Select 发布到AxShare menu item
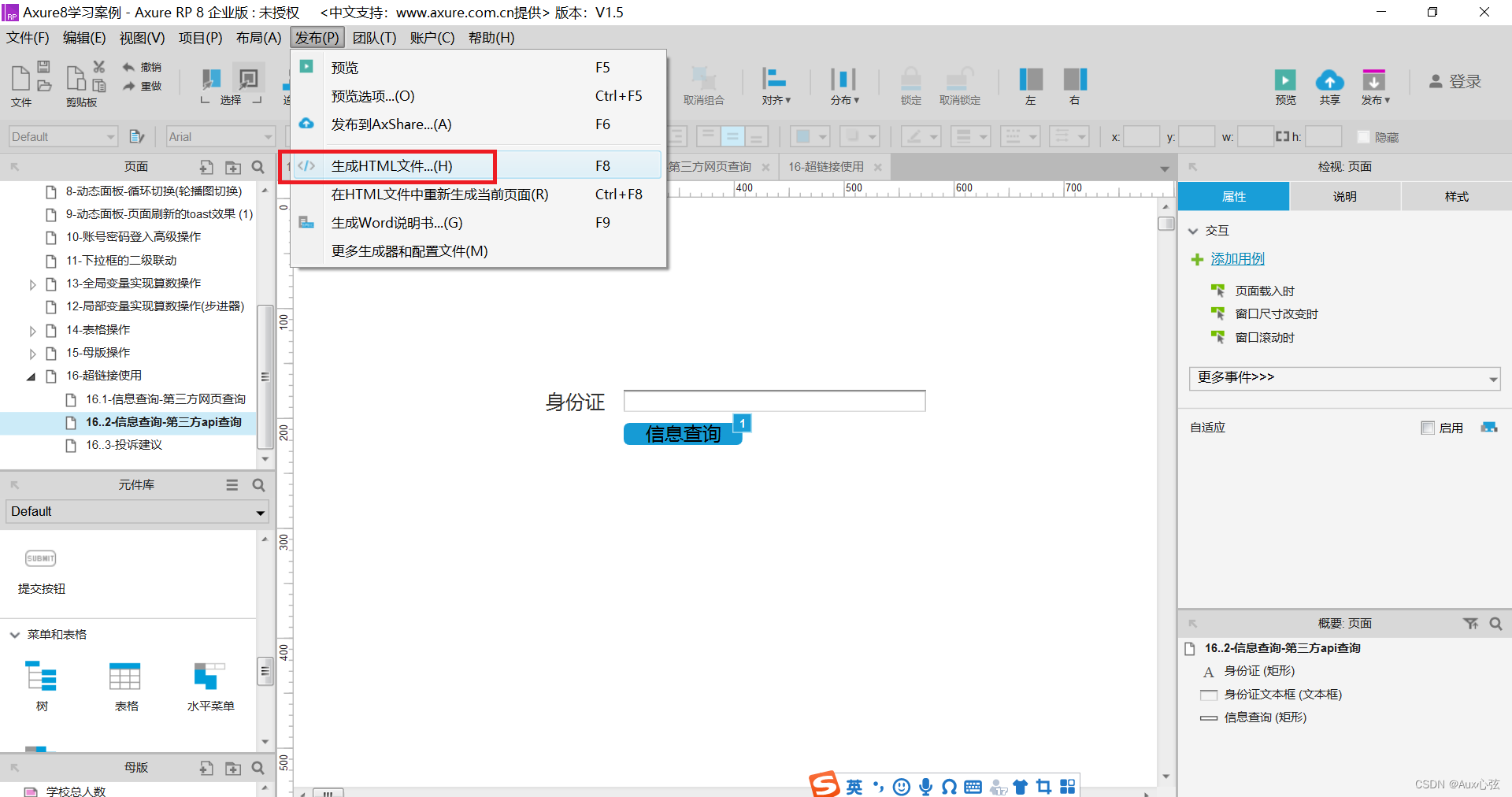This screenshot has height=797, width=1512. pyautogui.click(x=478, y=124)
